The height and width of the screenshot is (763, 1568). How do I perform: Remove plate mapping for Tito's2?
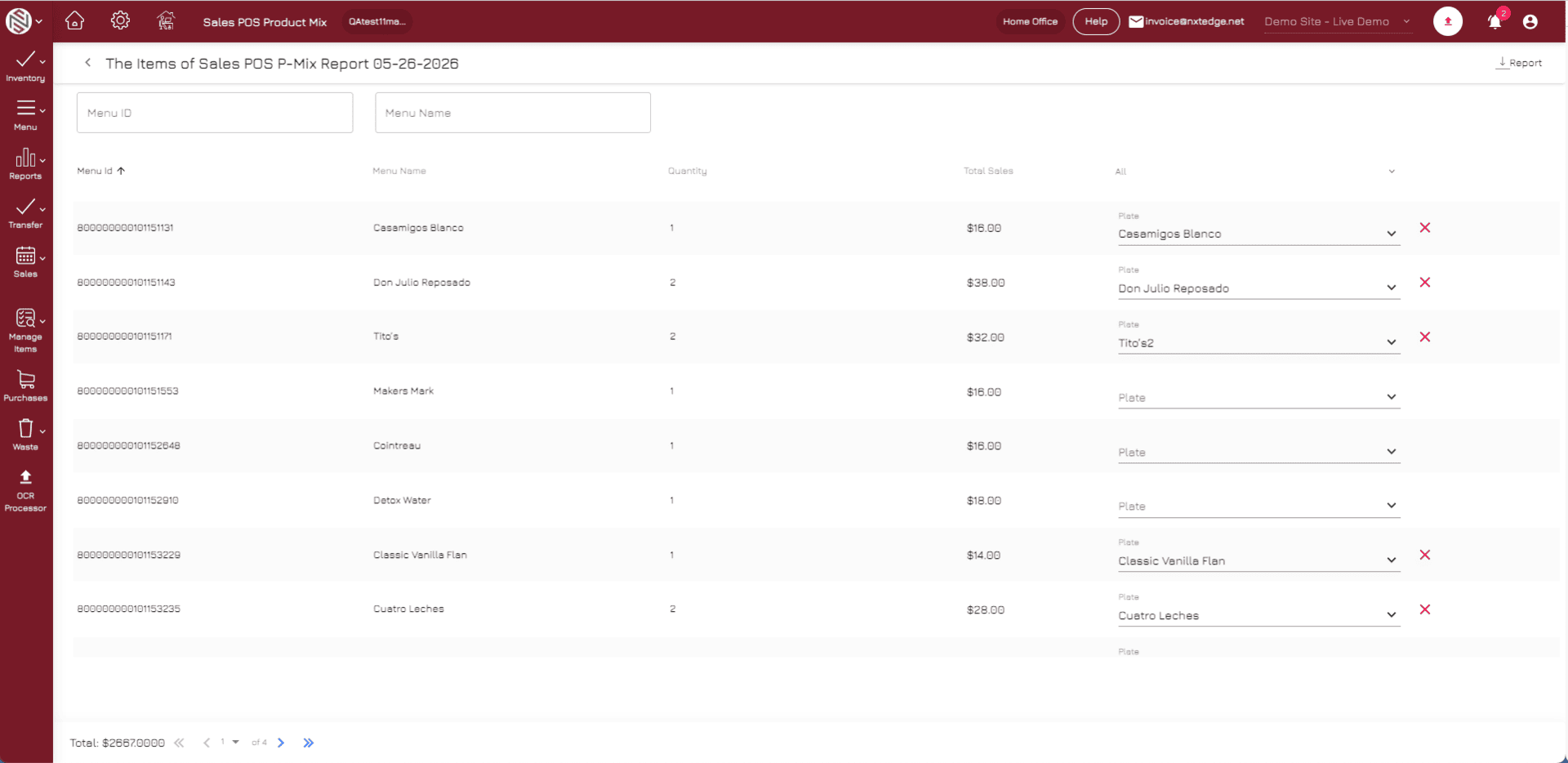(1425, 337)
